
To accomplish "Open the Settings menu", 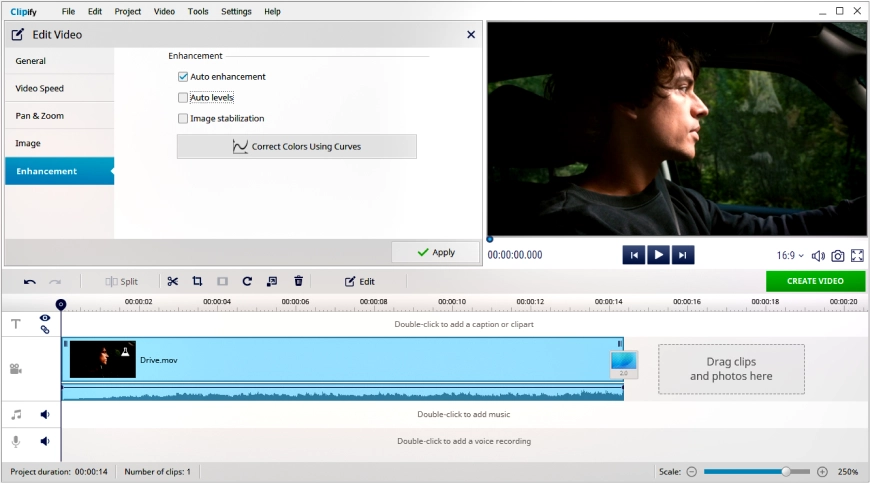I will pyautogui.click(x=236, y=11).
